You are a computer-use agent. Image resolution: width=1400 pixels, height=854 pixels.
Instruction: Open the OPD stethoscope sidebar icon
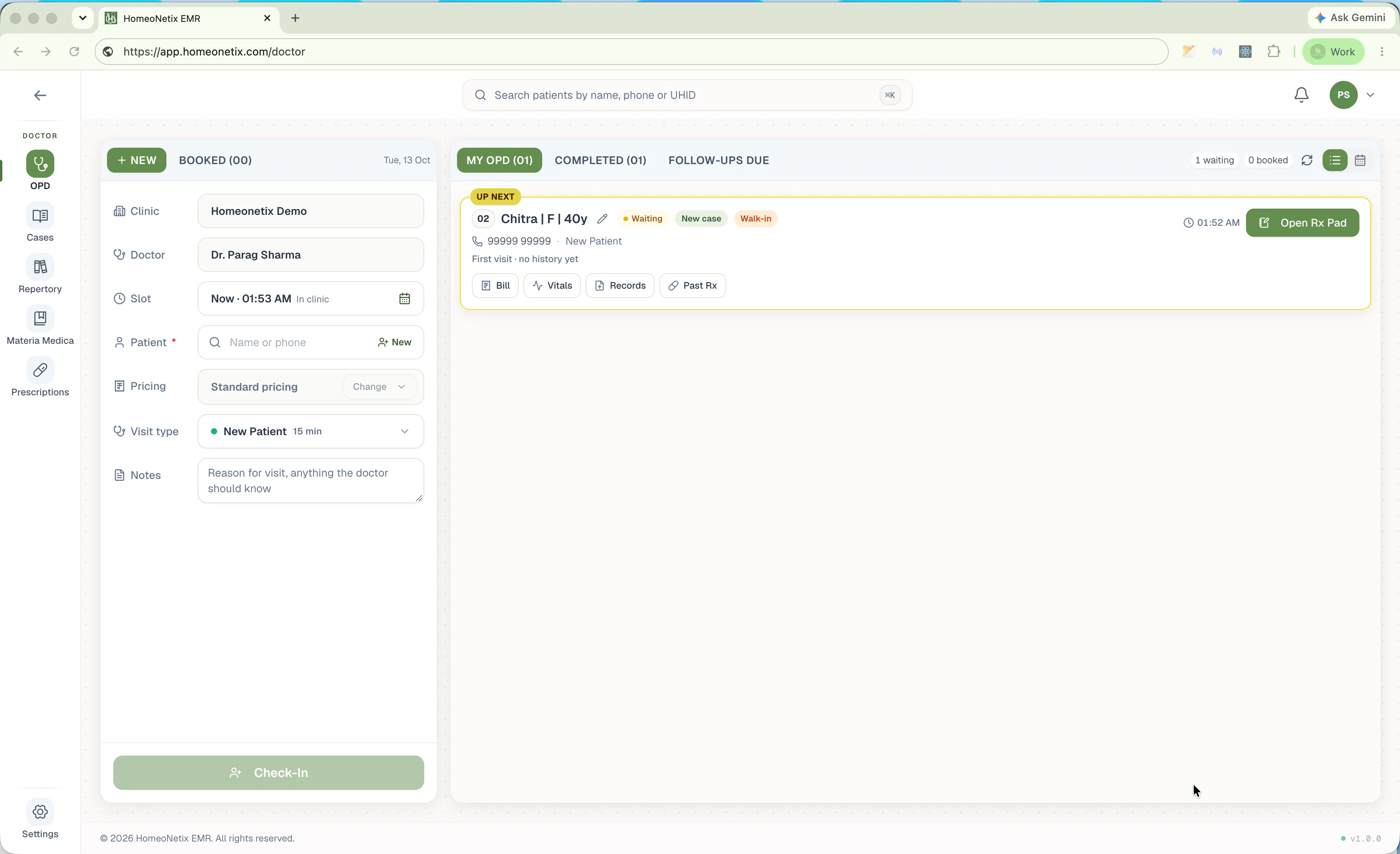[40, 164]
